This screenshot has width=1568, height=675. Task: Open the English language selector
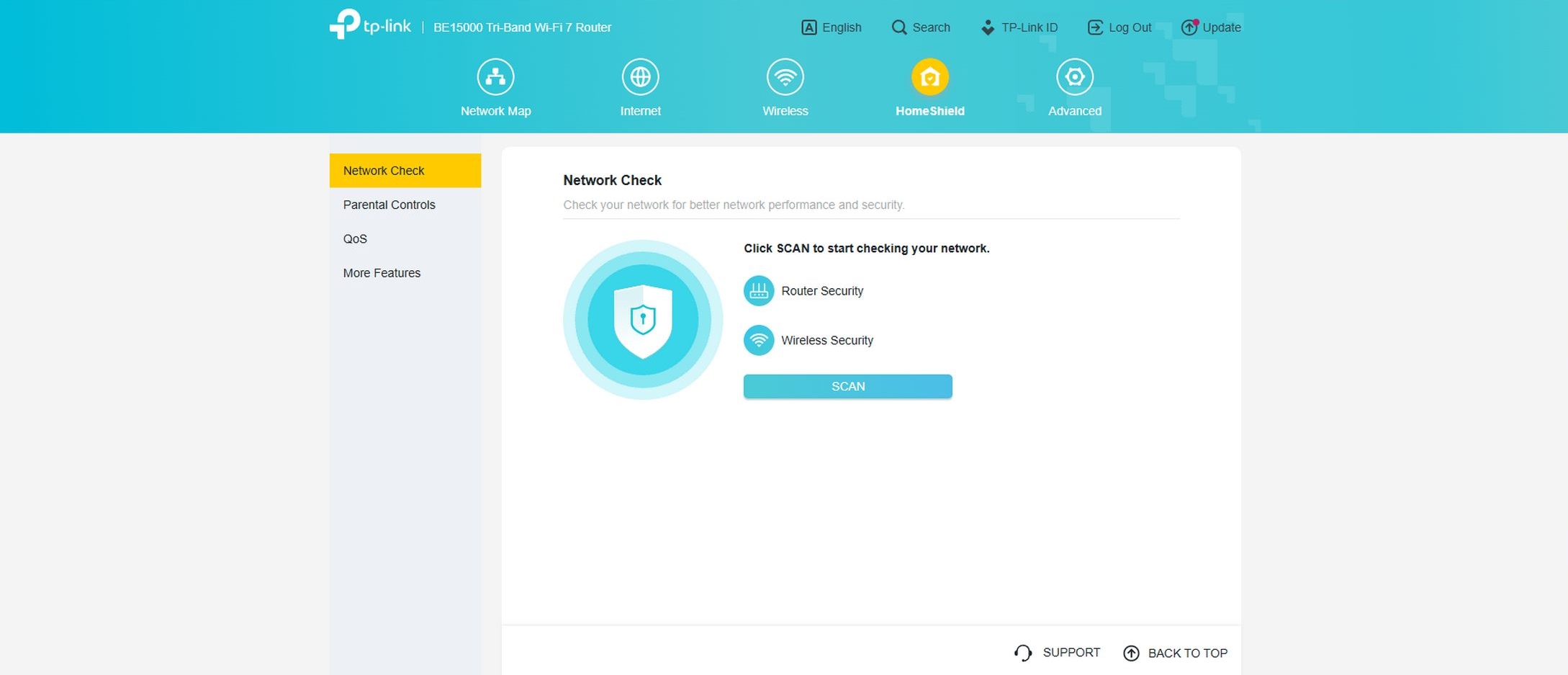tap(832, 27)
